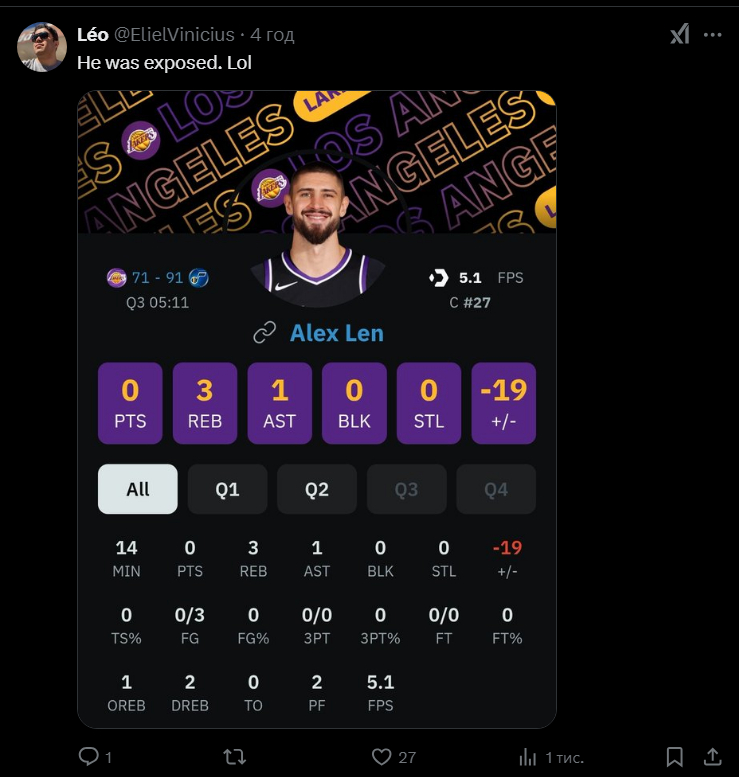Image resolution: width=739 pixels, height=777 pixels.
Task: Click the Léo display name
Action: [x=93, y=35]
